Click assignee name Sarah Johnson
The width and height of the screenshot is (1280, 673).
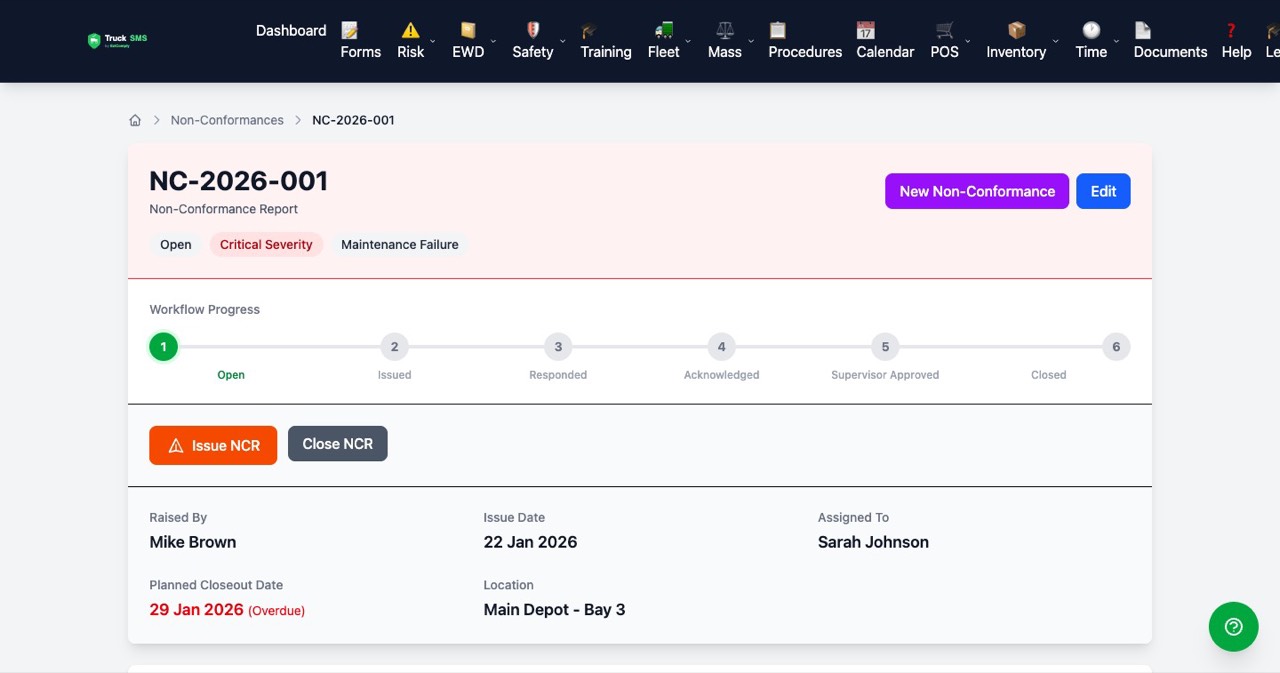[873, 542]
